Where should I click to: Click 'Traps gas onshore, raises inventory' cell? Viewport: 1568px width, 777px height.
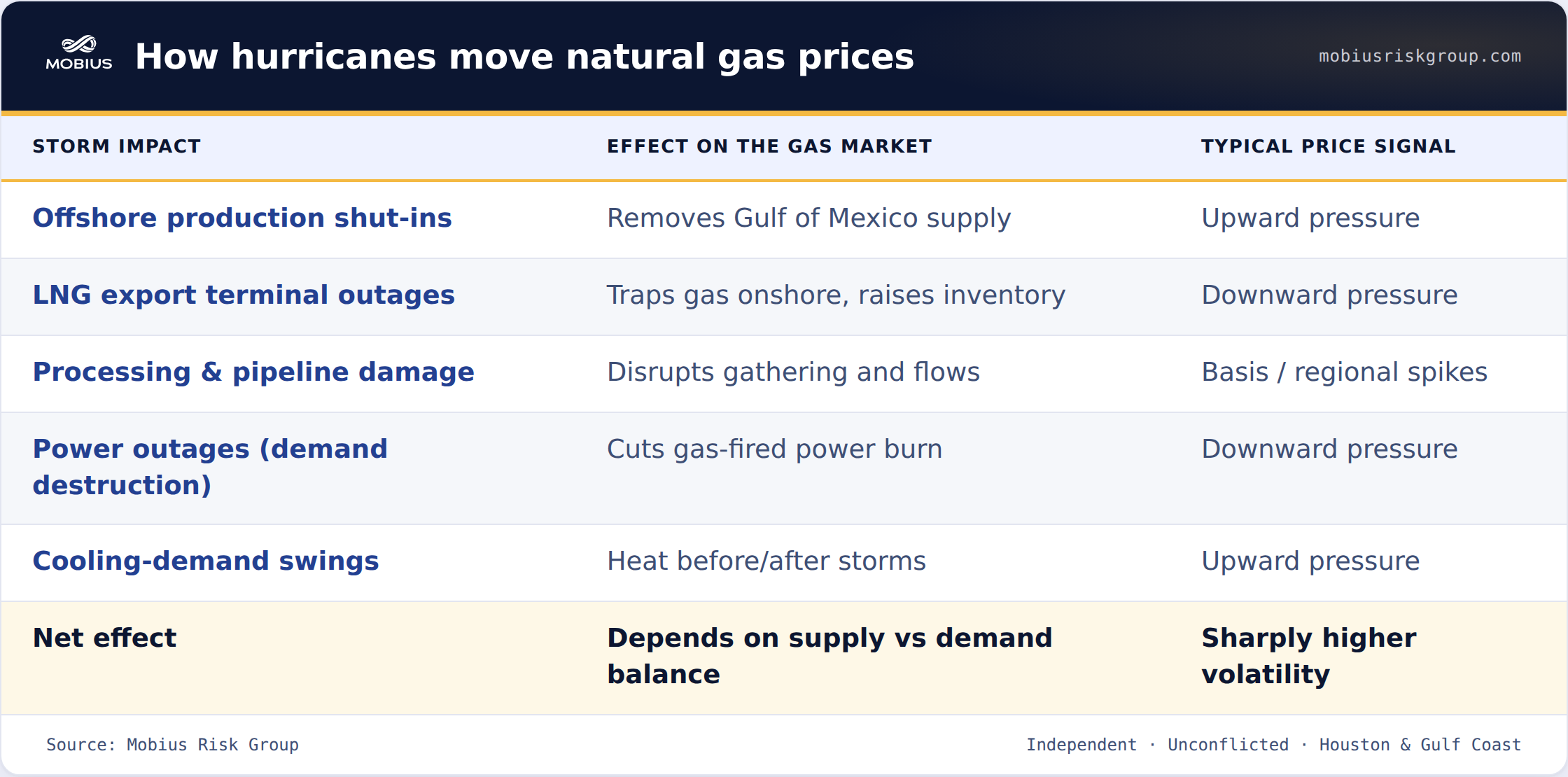836,295
